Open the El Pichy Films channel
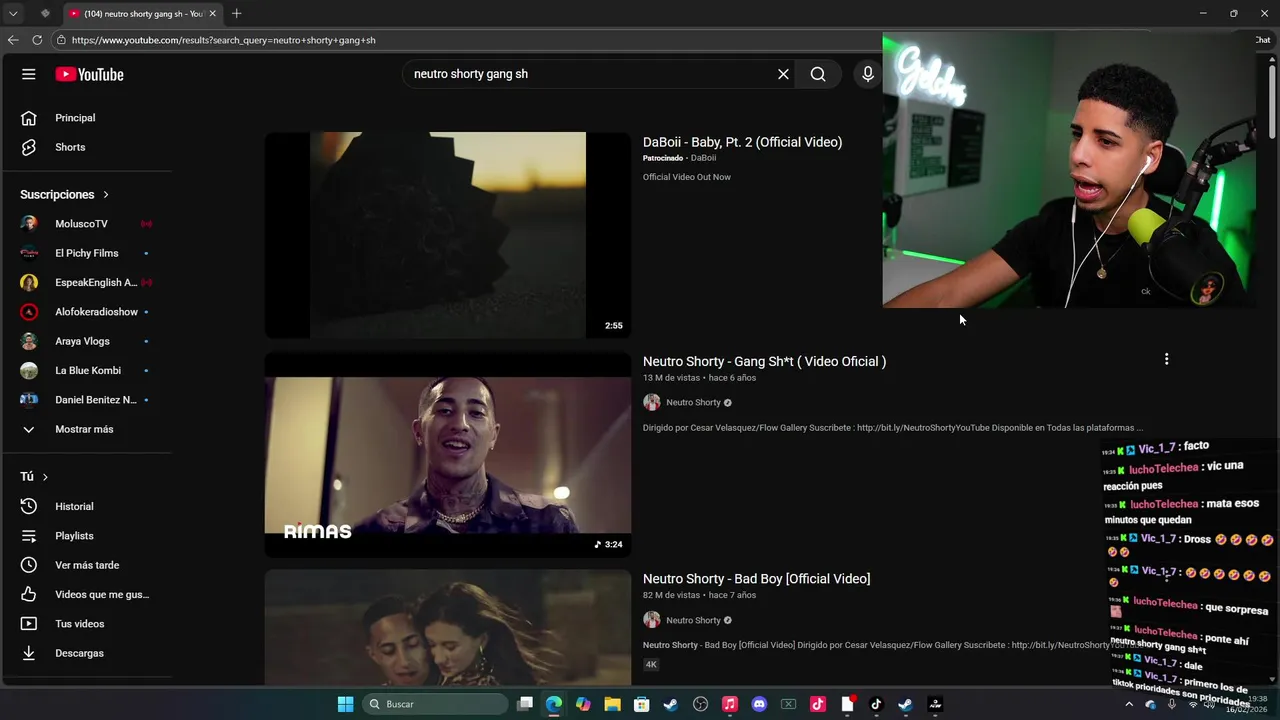The width and height of the screenshot is (1280, 720). click(x=87, y=253)
